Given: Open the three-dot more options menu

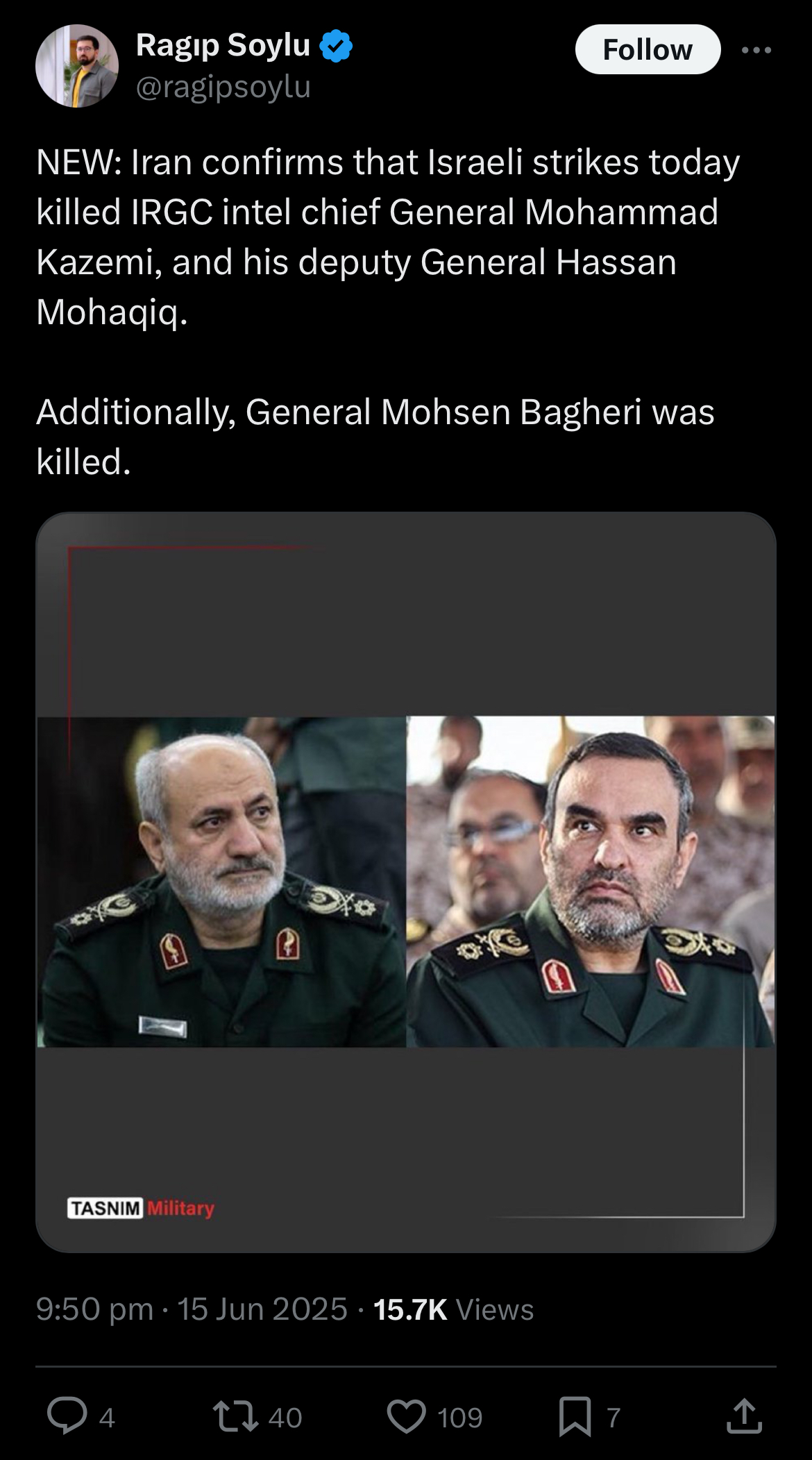Looking at the screenshot, I should pos(756,50).
